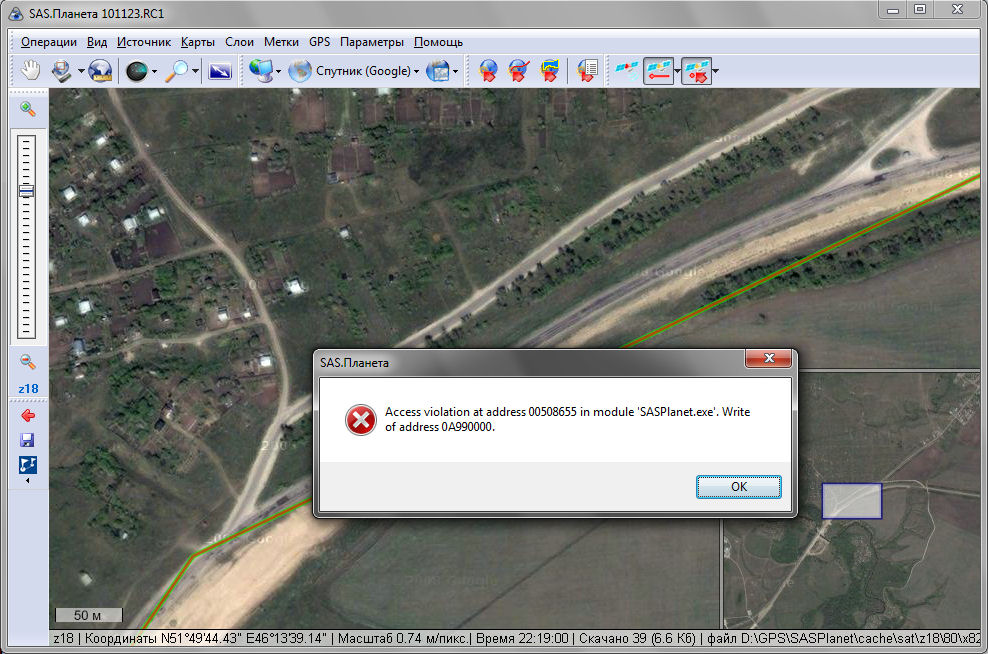Image resolution: width=988 pixels, height=654 pixels.
Task: Click the blue floppy disk save icon
Action: tap(28, 440)
